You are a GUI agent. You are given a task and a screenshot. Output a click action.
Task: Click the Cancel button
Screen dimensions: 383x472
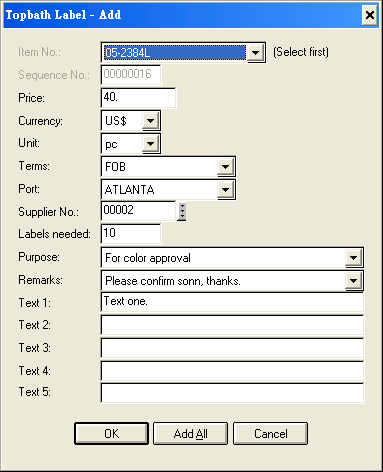[x=270, y=433]
